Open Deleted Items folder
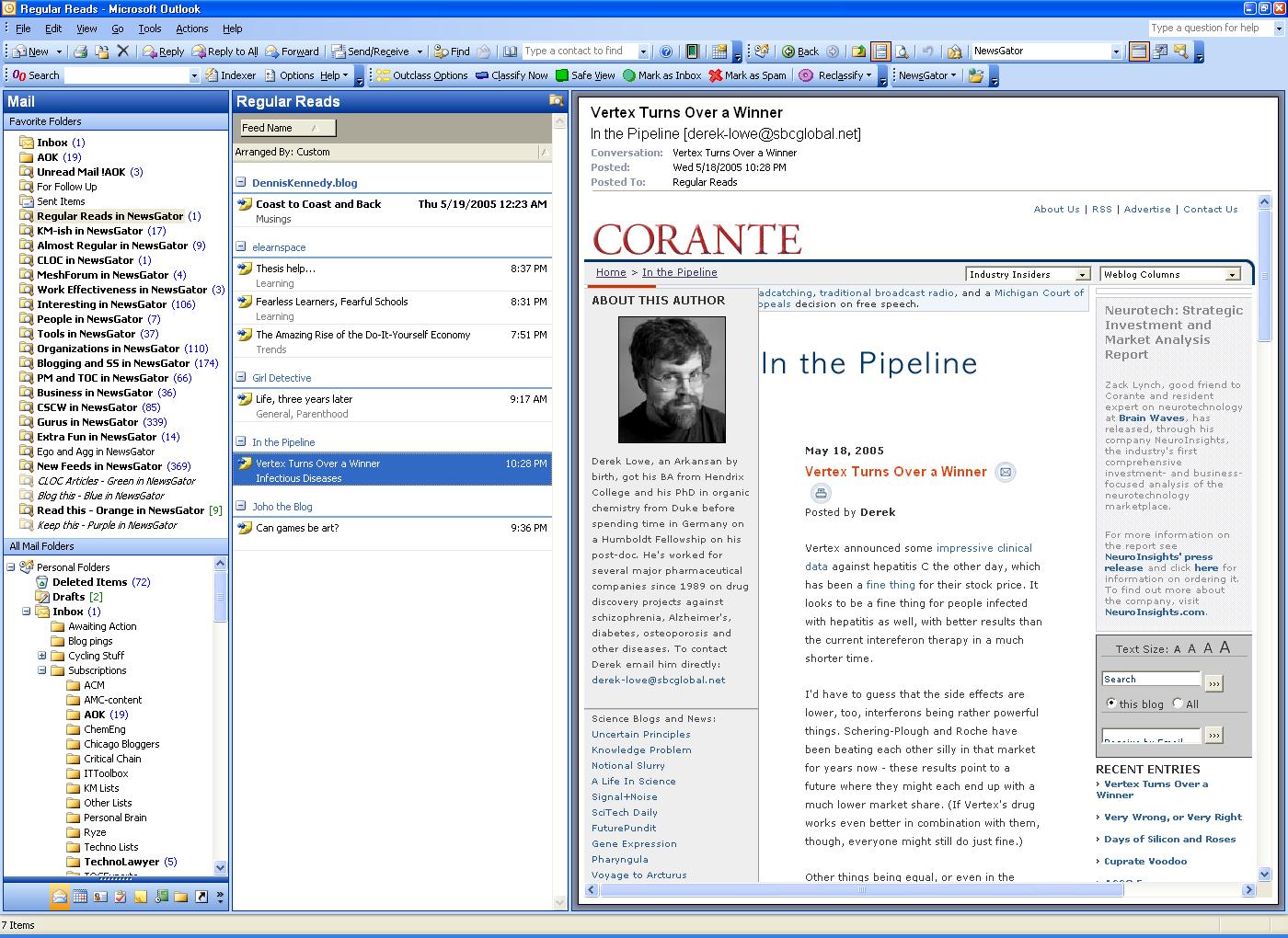Viewport: 1288px width, 938px height. (89, 582)
